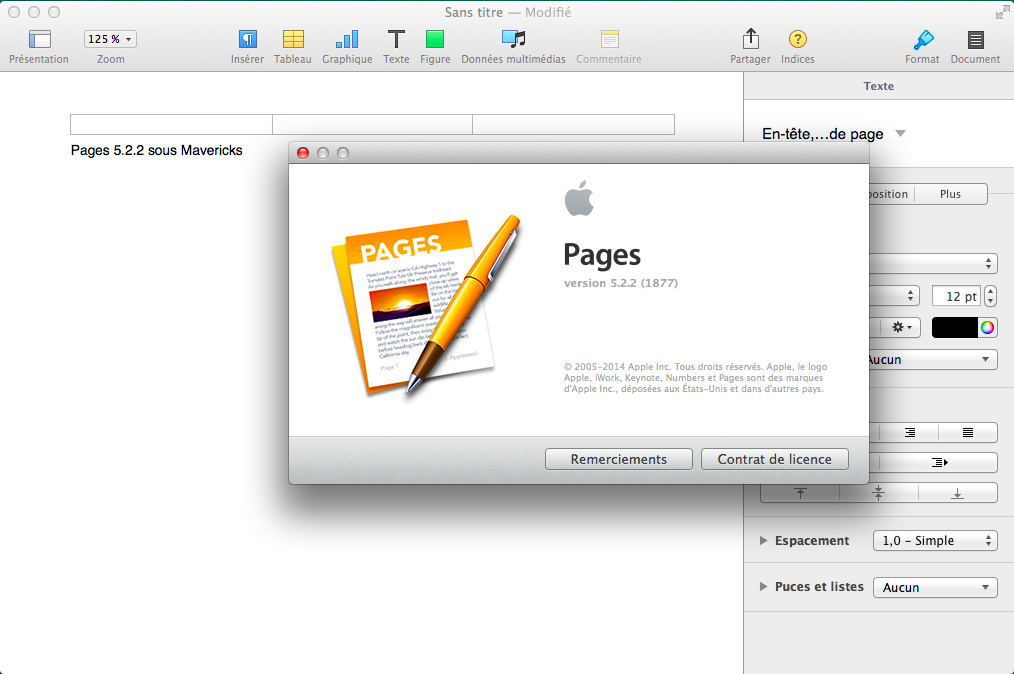Show help tips with Indices
Viewport: 1014px width, 674px height.
[797, 39]
